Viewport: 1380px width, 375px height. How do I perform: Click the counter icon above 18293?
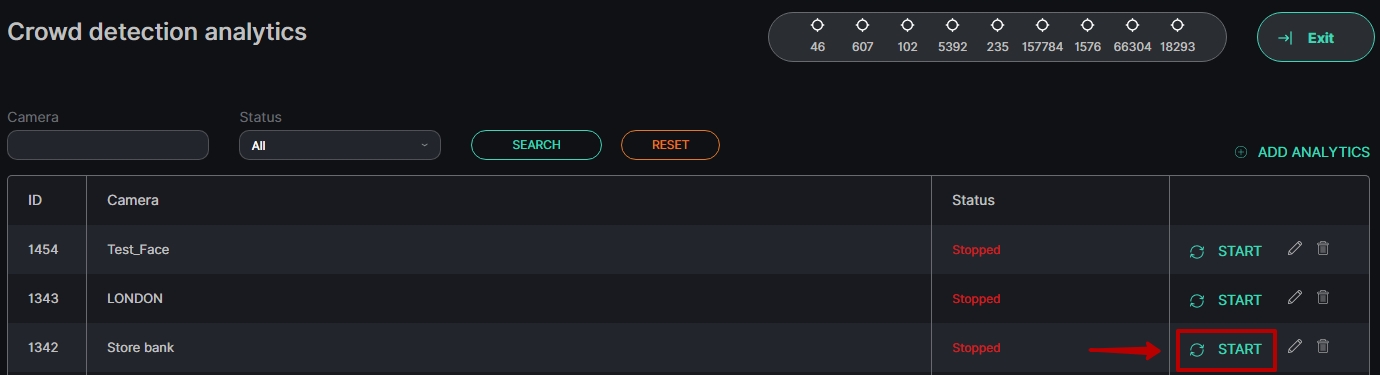click(x=1177, y=25)
